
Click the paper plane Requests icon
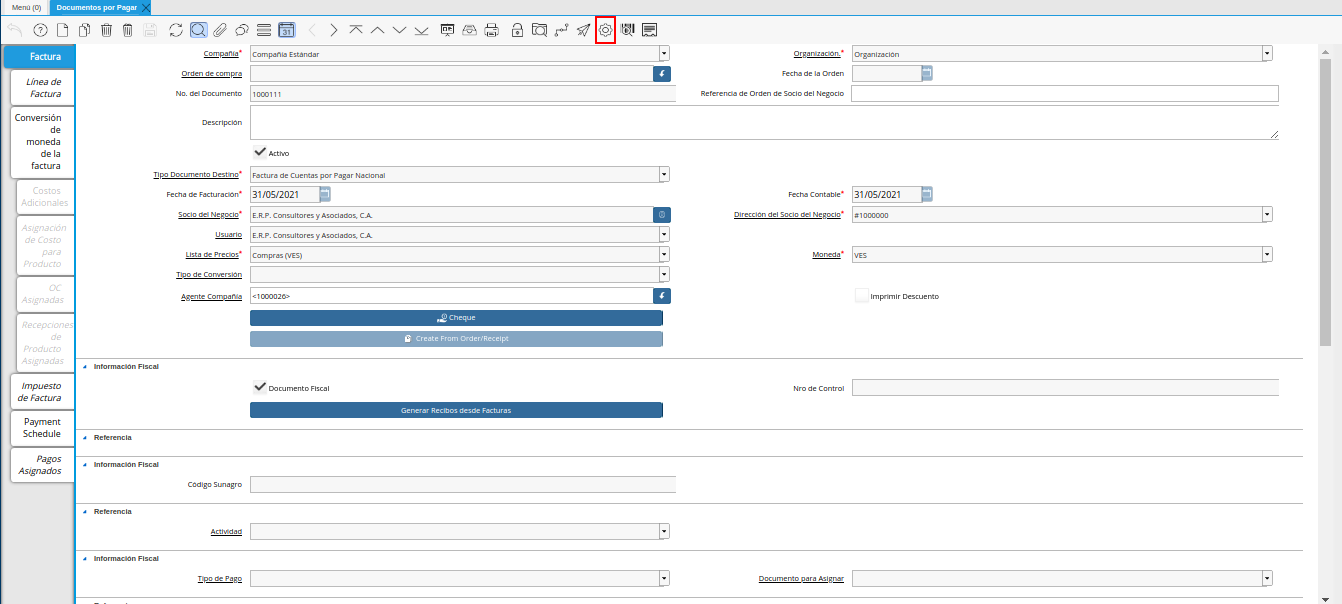[x=583, y=30]
